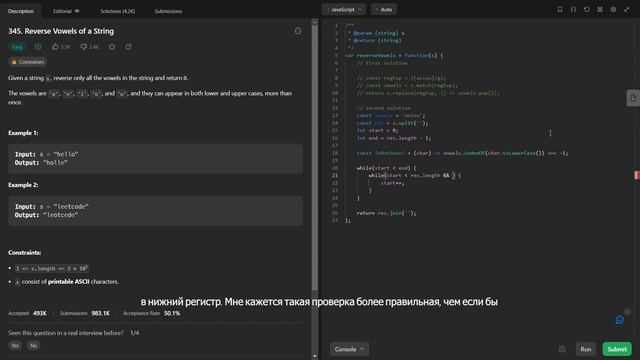Bookmark the code with editor bookmark icon
The width and height of the screenshot is (640, 360).
[560, 9]
